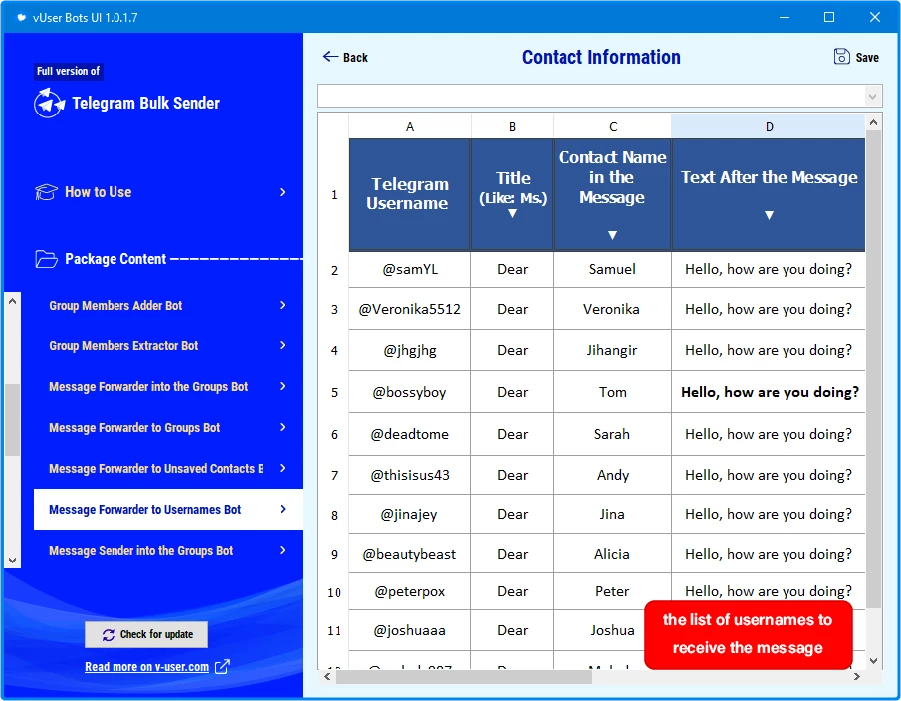Click the How to Use graduation cap icon
The image size is (901, 701).
coord(46,192)
